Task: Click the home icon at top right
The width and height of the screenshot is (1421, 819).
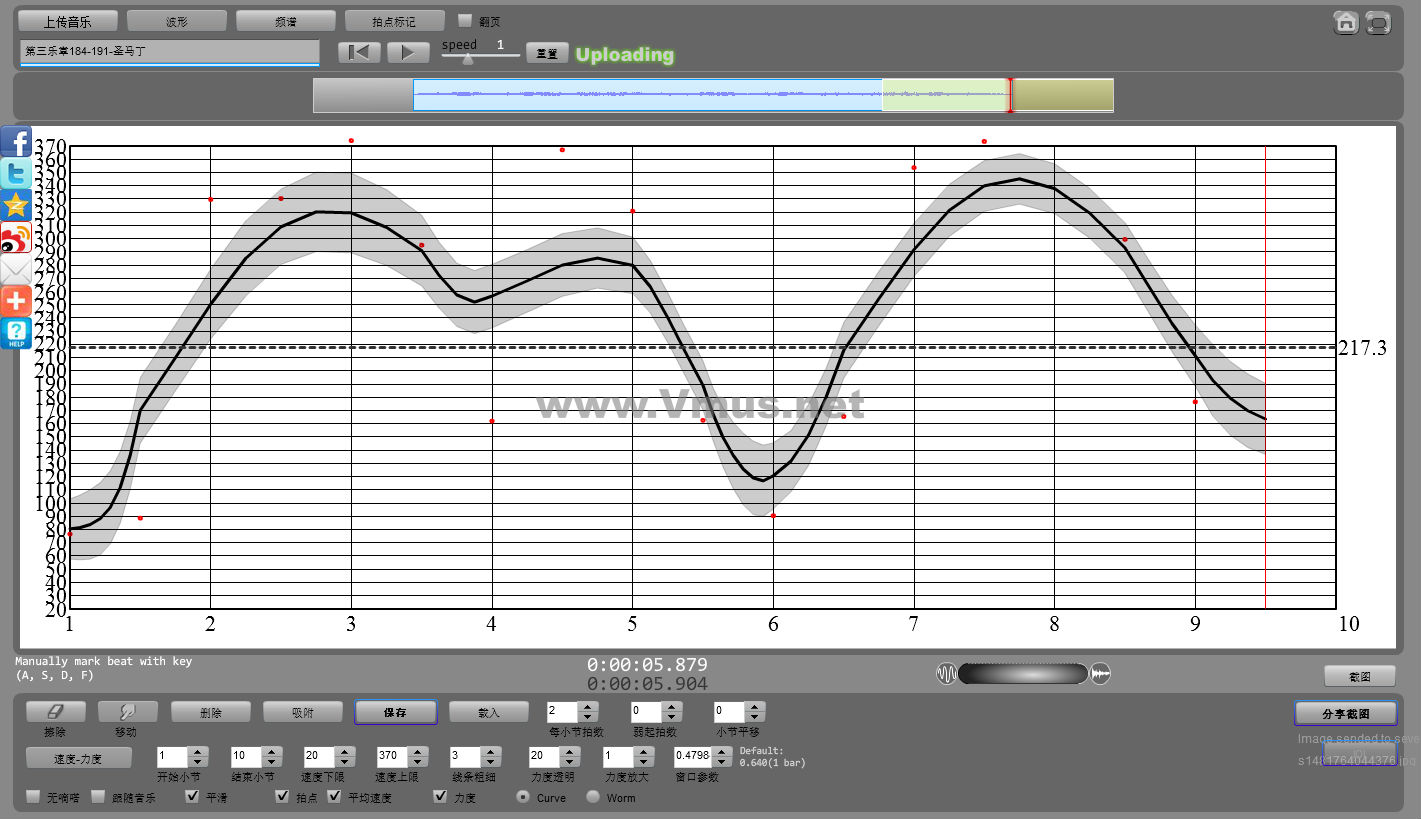Action: [x=1346, y=22]
